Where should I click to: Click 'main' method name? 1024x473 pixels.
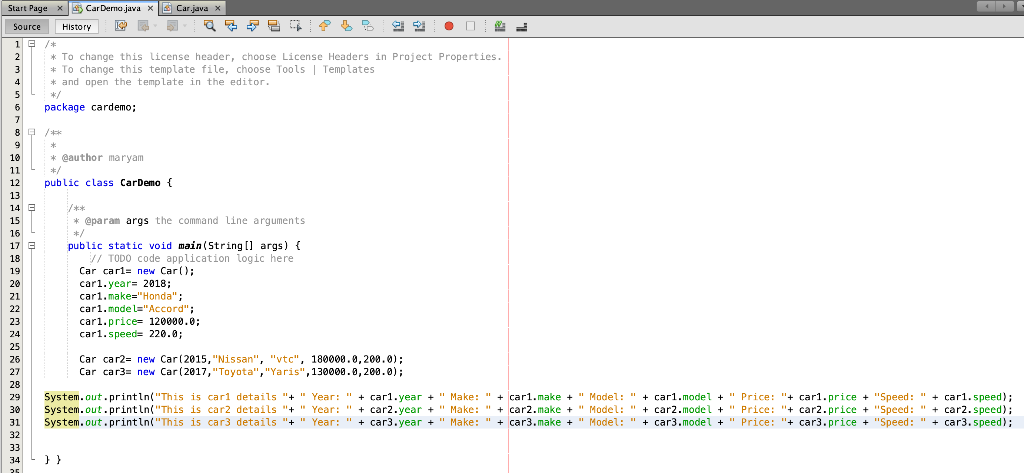[x=190, y=246]
